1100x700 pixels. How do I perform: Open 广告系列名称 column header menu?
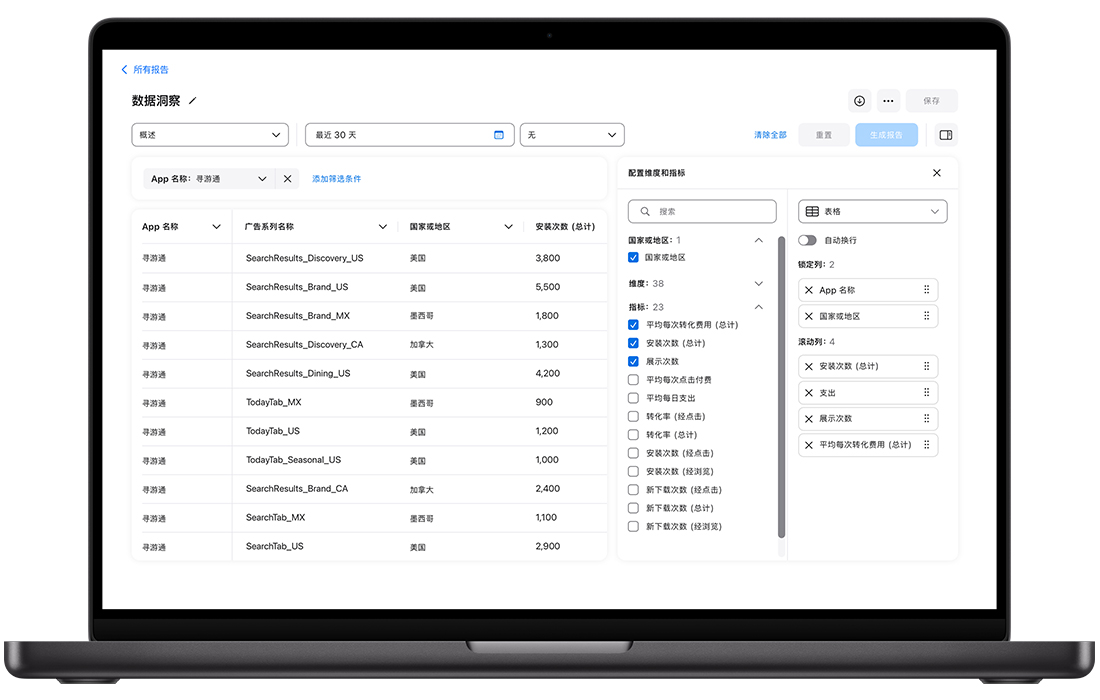tap(383, 227)
